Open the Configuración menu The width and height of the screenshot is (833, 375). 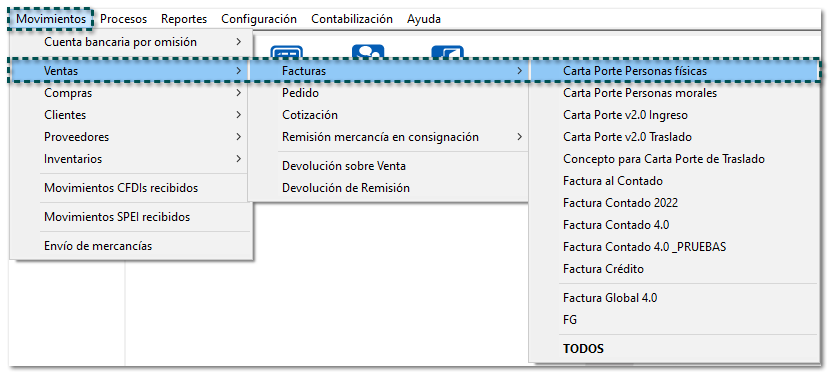click(x=259, y=19)
